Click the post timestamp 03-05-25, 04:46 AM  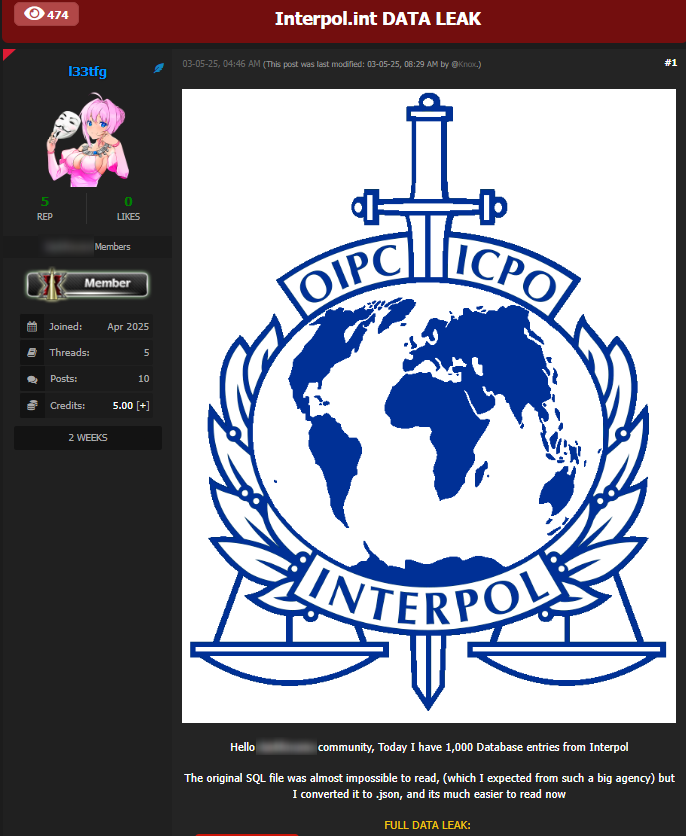(x=221, y=64)
